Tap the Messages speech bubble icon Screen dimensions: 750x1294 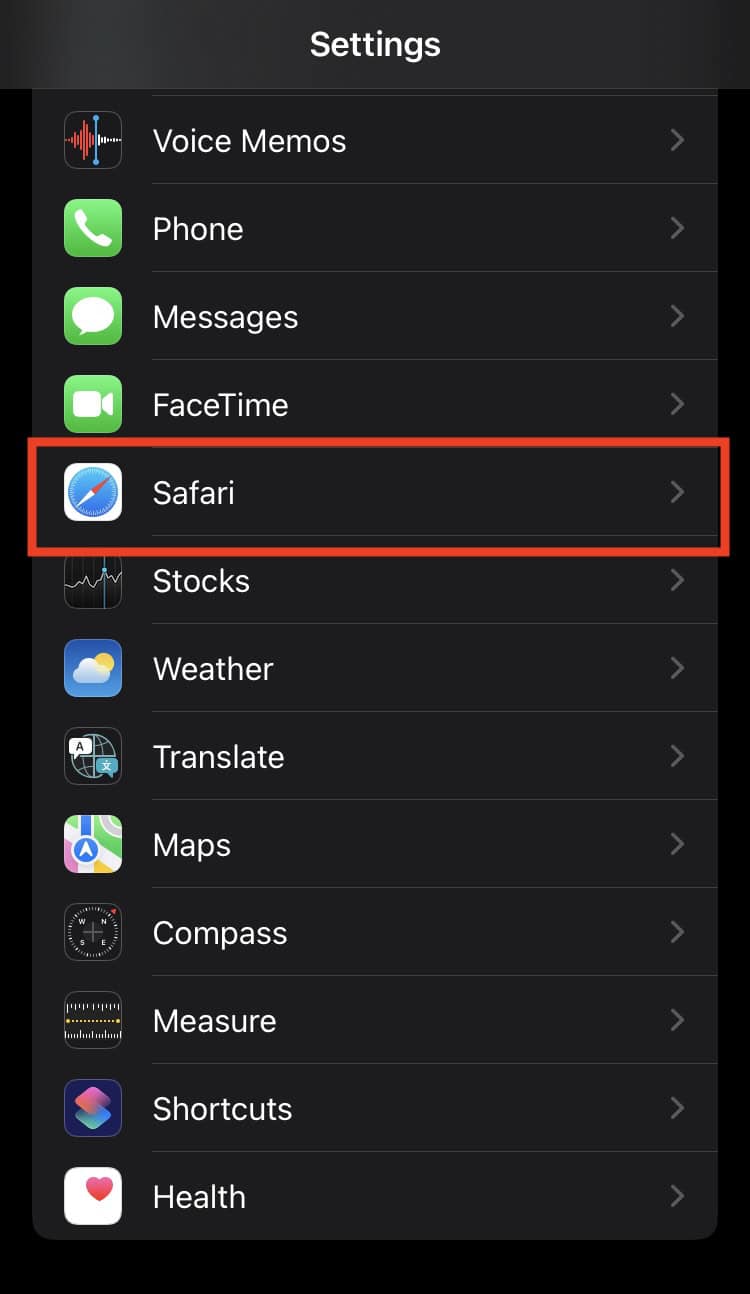click(93, 317)
